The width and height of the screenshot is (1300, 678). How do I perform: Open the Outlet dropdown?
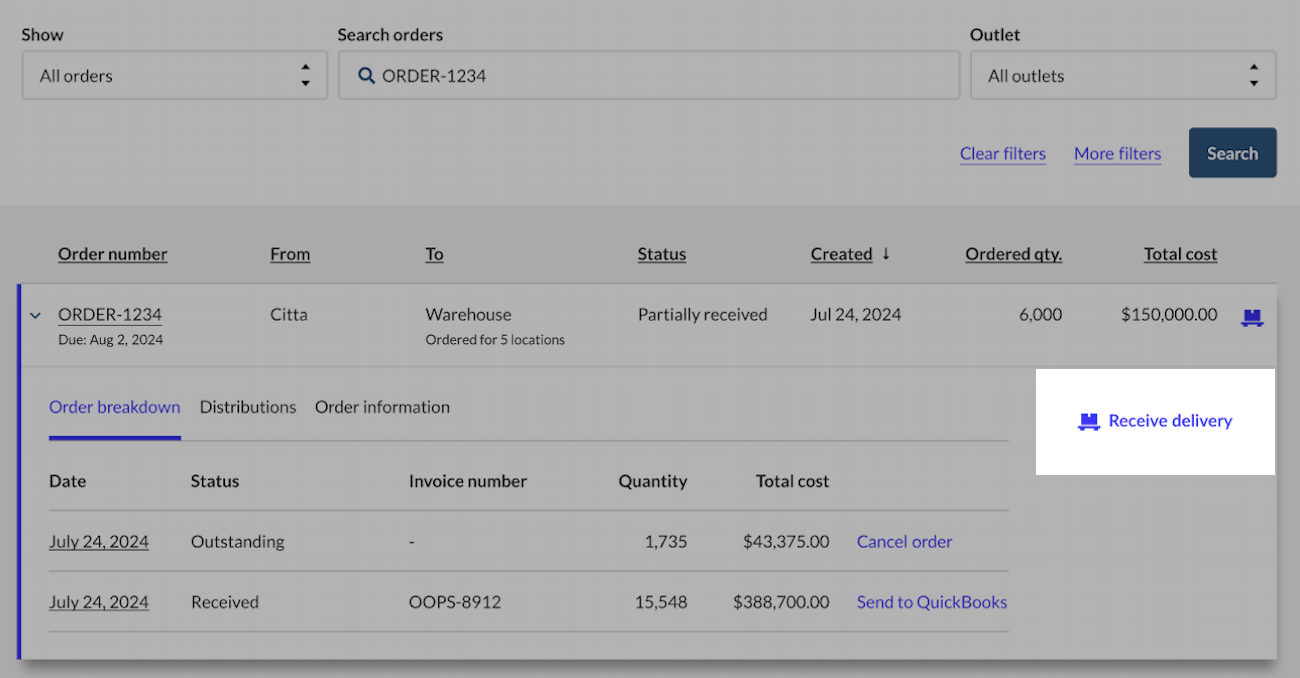pyautogui.click(x=1122, y=76)
